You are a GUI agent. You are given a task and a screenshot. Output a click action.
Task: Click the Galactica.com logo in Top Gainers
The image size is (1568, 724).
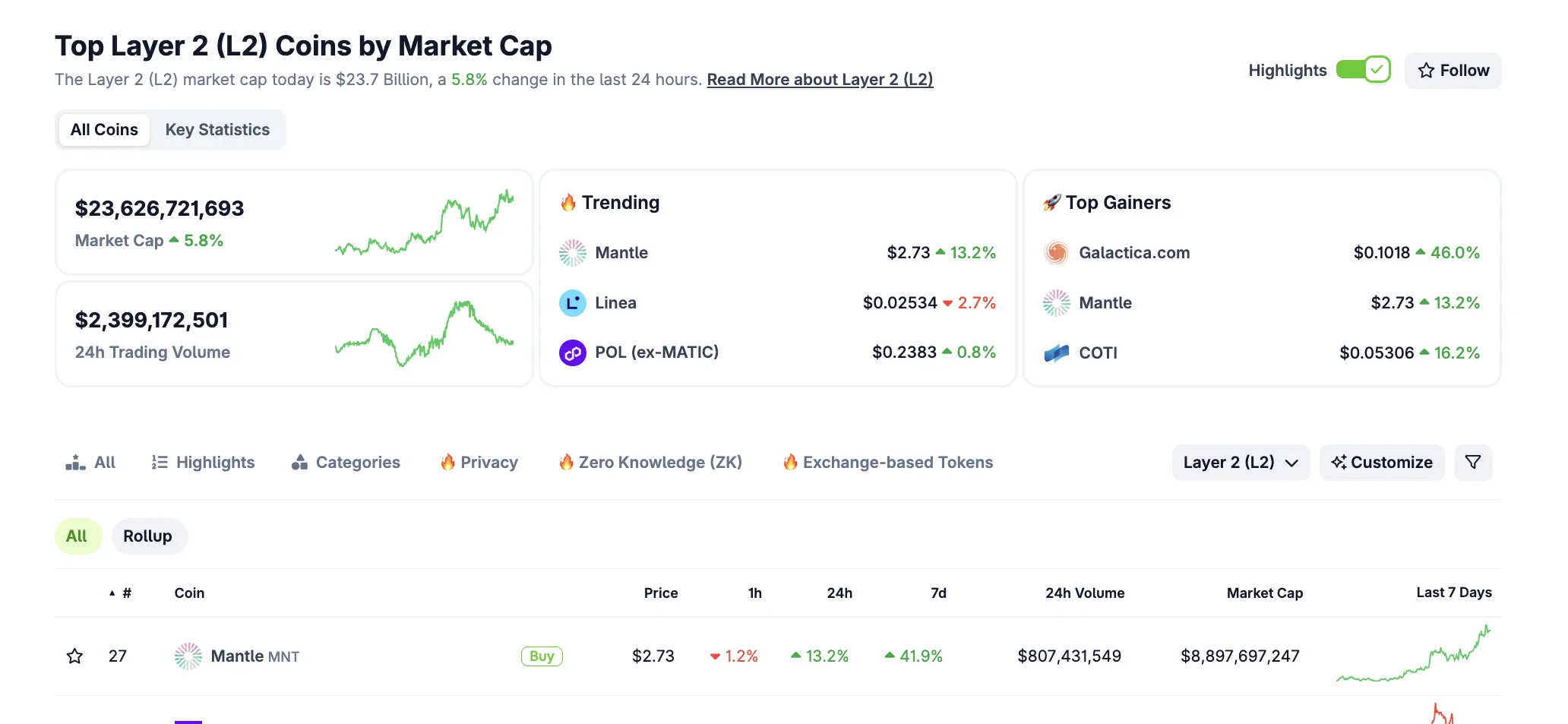pyautogui.click(x=1056, y=253)
